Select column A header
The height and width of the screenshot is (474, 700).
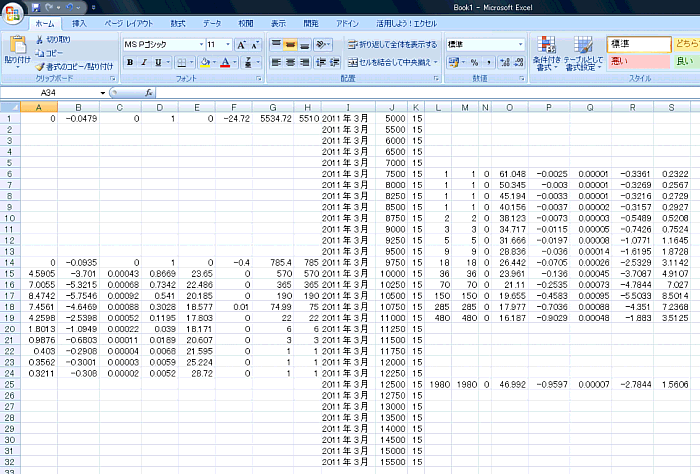pyautogui.click(x=39, y=108)
